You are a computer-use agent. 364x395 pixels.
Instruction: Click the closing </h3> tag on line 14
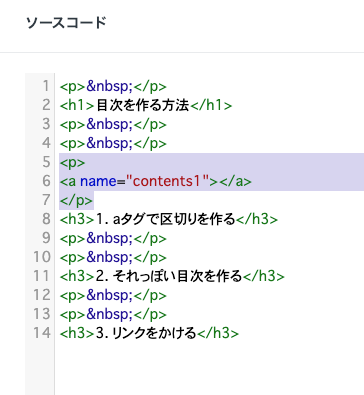(218, 333)
